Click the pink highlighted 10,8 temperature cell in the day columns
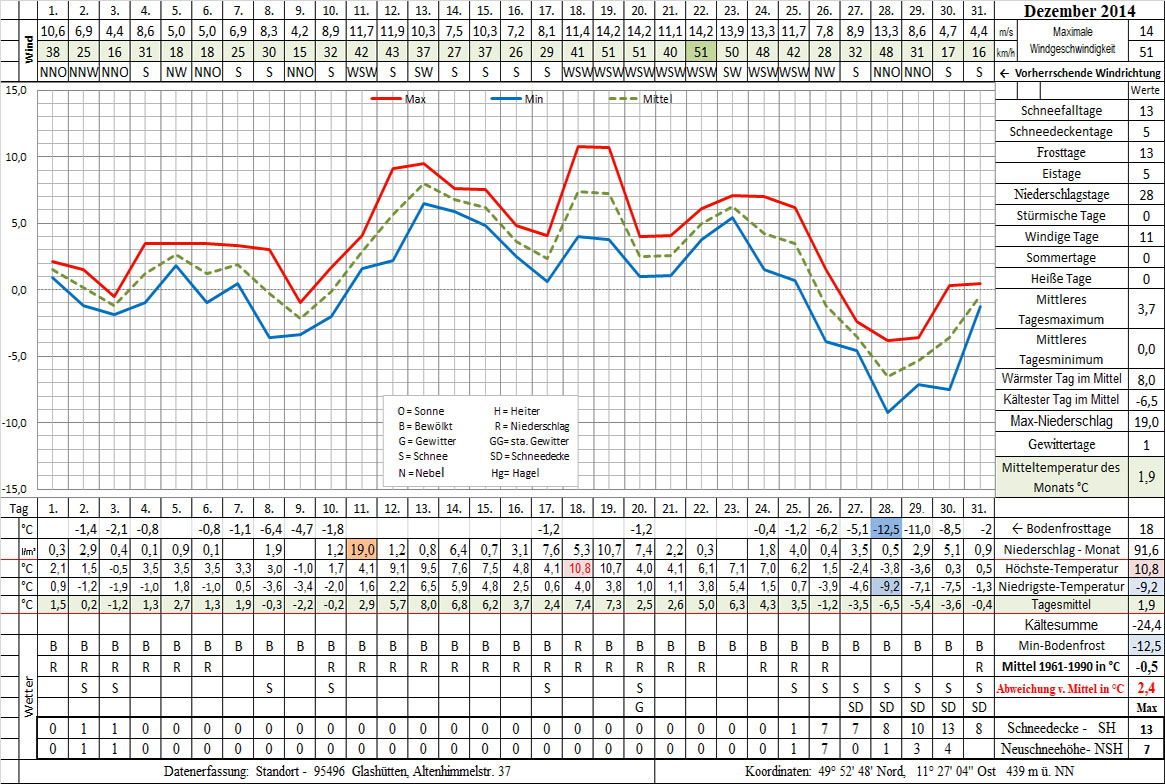The height and width of the screenshot is (784, 1165). [577, 568]
